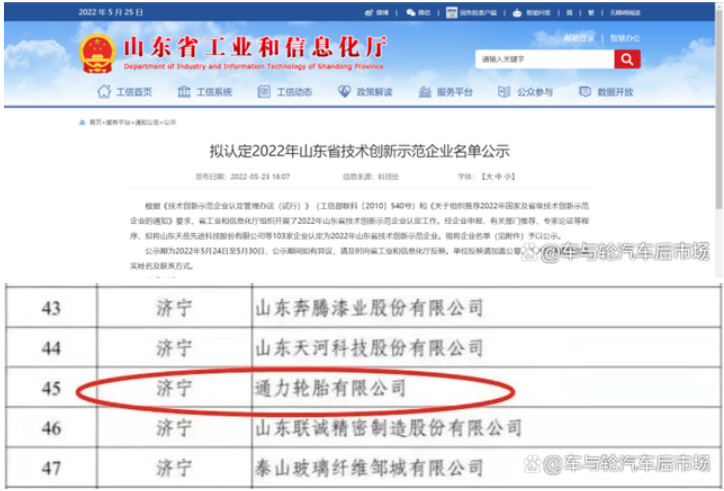Click the 通知公告 breadcrumb link
Image resolution: width=724 pixels, height=491 pixels.
(147, 122)
